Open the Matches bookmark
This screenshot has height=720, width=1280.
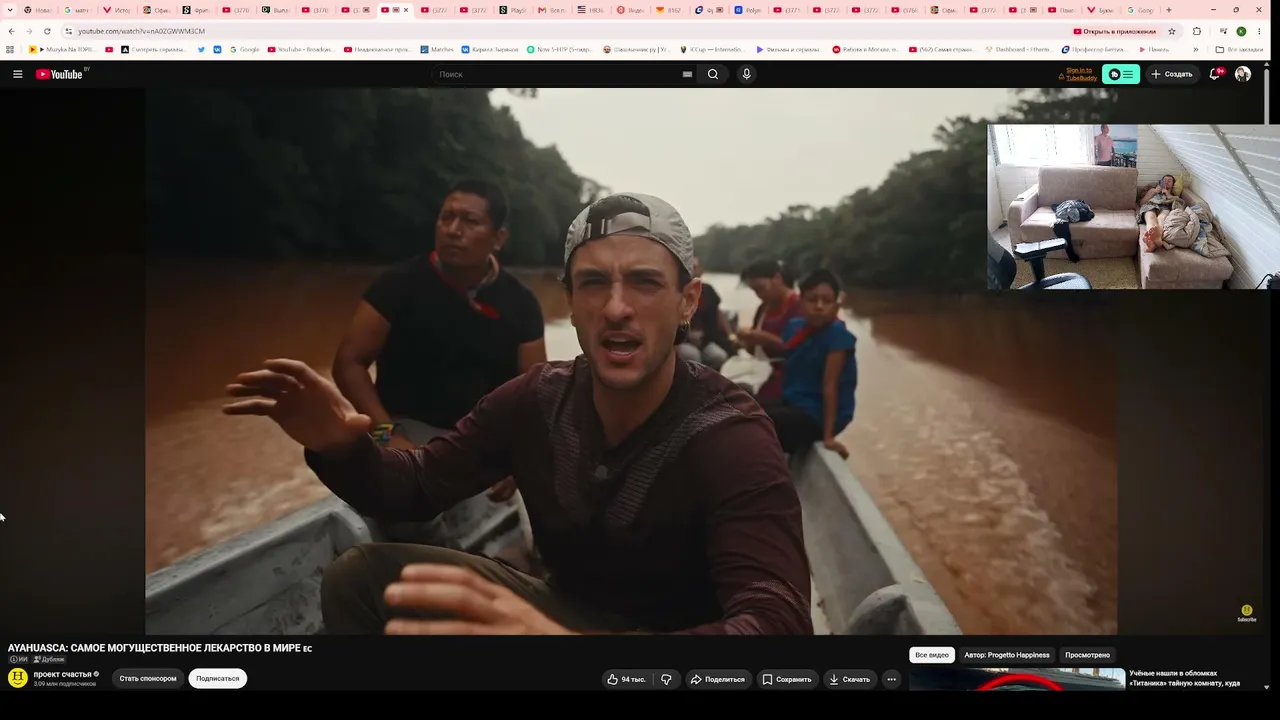(437, 49)
